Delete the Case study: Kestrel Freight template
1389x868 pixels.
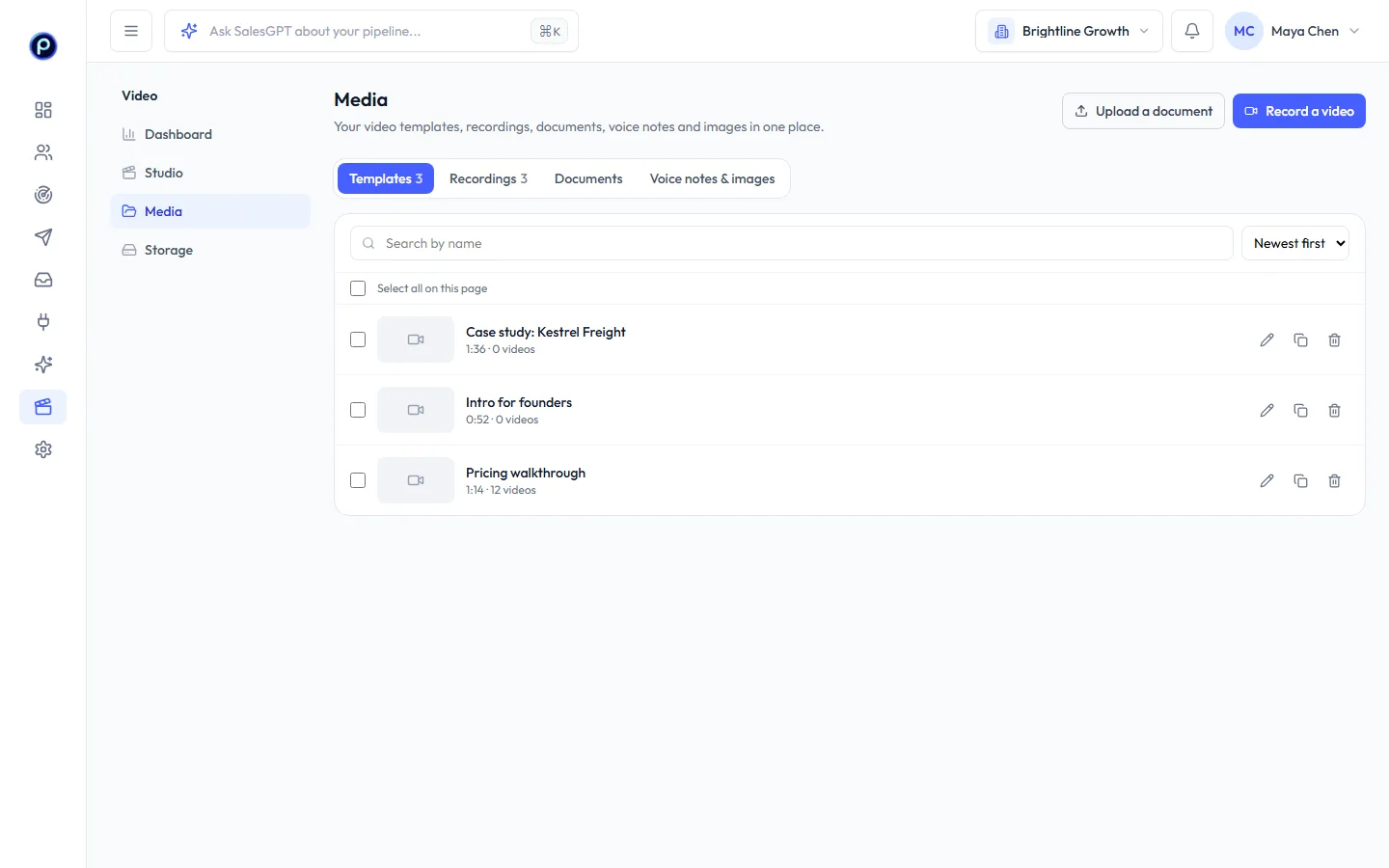(1335, 339)
